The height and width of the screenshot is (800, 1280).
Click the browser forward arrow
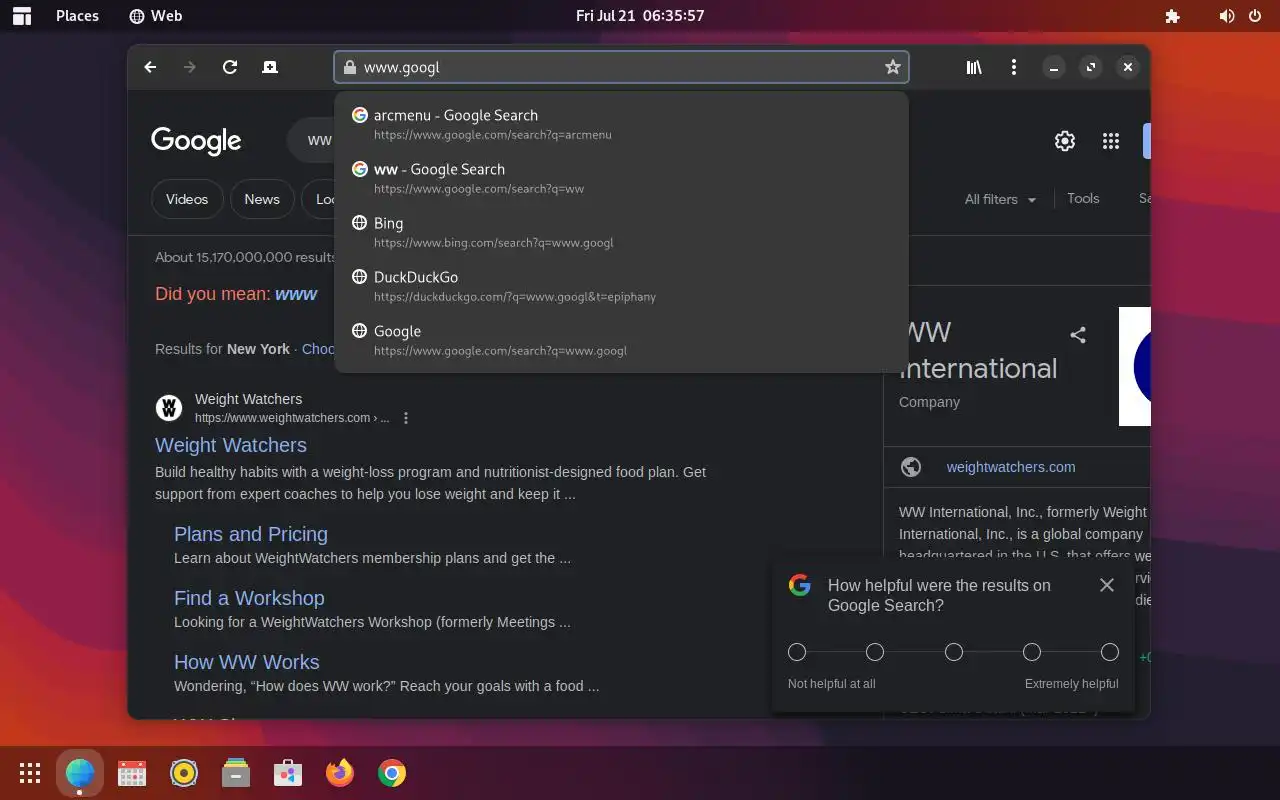190,67
